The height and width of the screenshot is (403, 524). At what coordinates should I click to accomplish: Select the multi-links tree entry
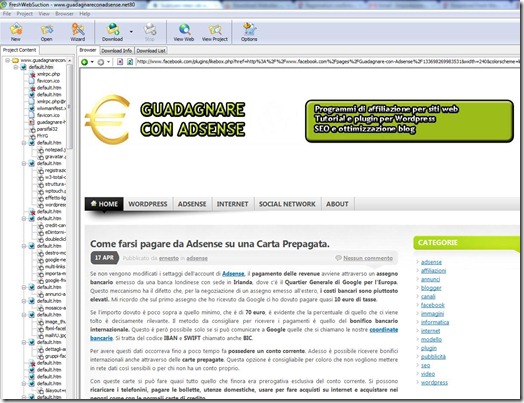coord(55,266)
